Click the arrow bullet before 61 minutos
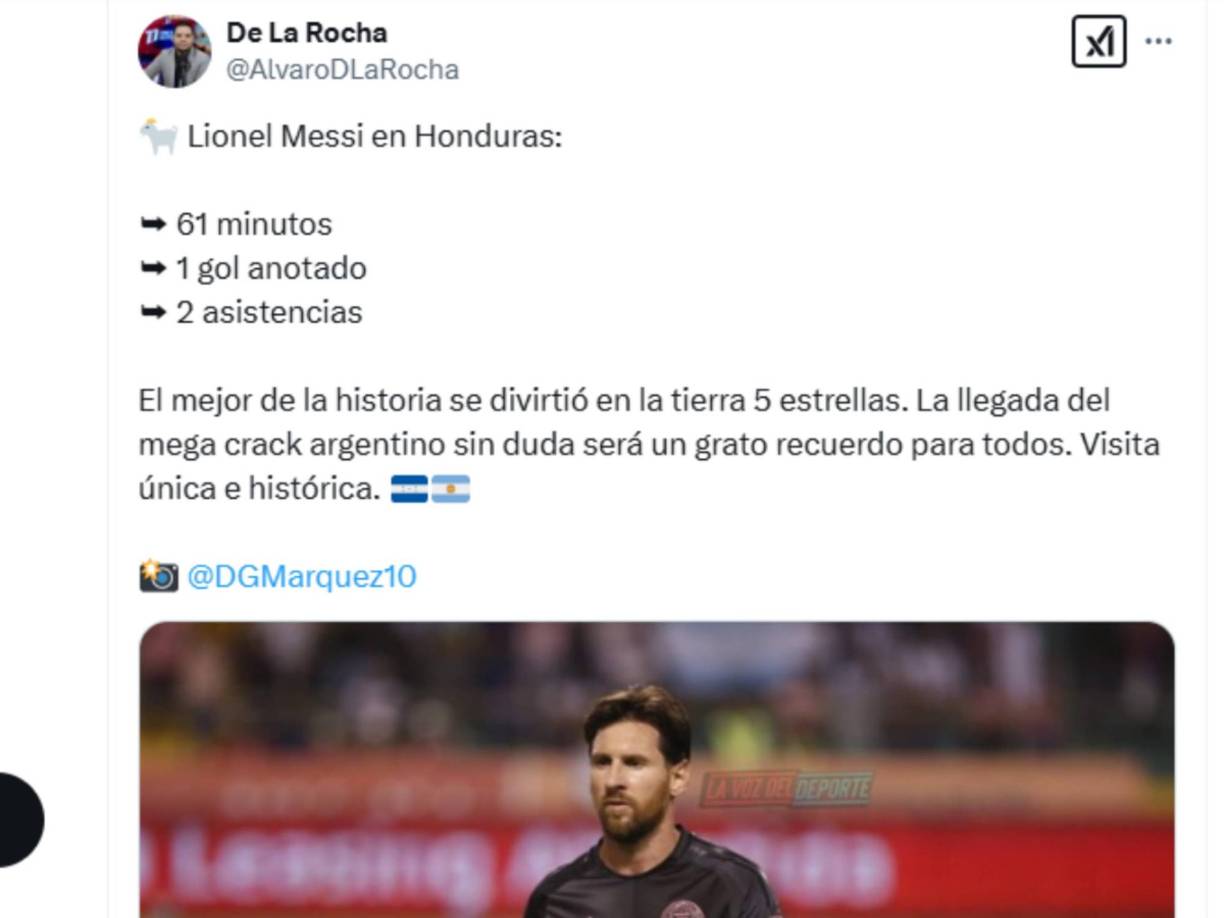Image resolution: width=1224 pixels, height=918 pixels. (153, 225)
